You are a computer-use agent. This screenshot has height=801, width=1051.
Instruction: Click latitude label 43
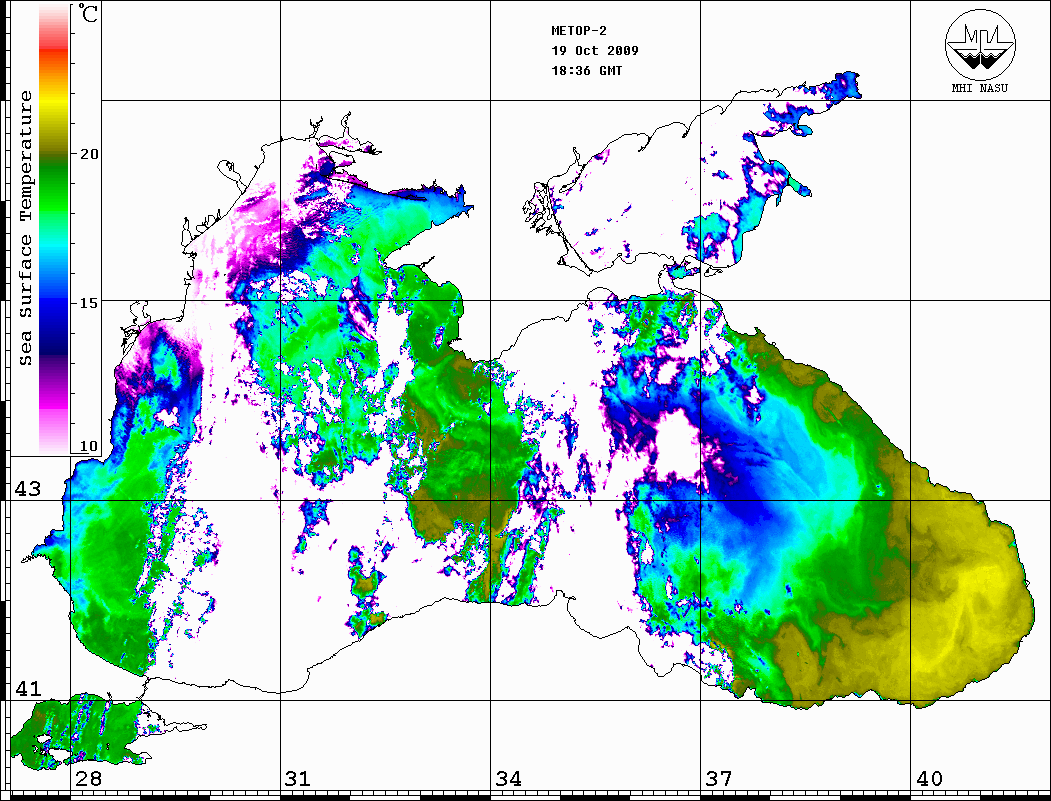click(28, 489)
